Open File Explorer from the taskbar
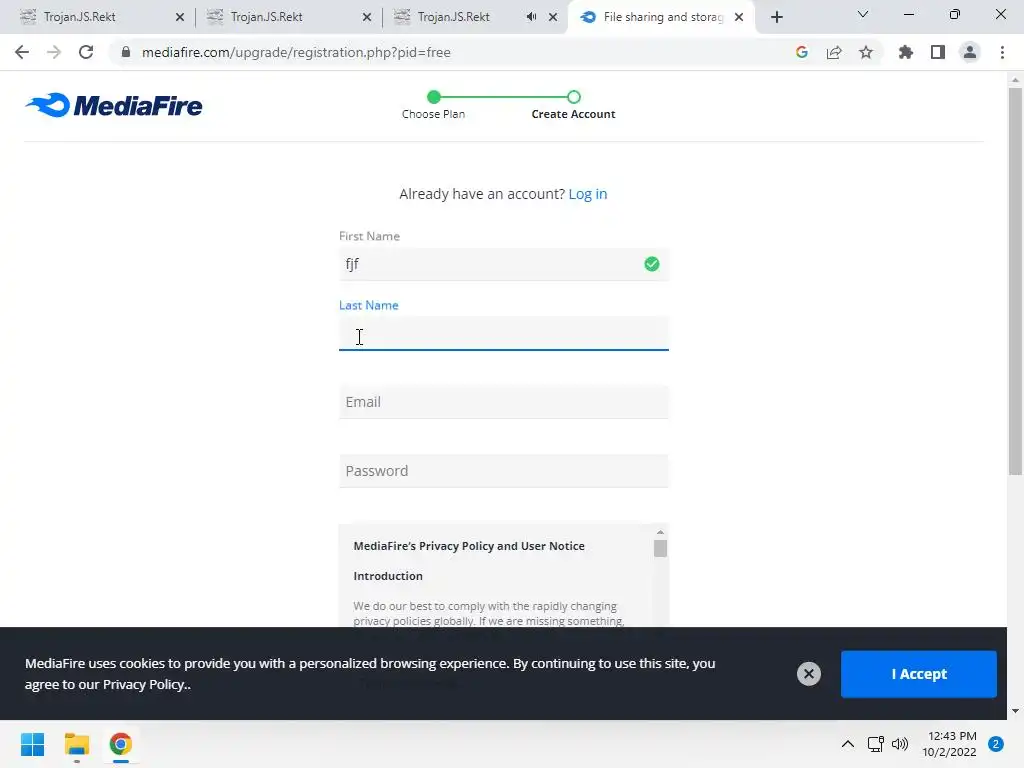The width and height of the screenshot is (1024, 768). pos(76,744)
